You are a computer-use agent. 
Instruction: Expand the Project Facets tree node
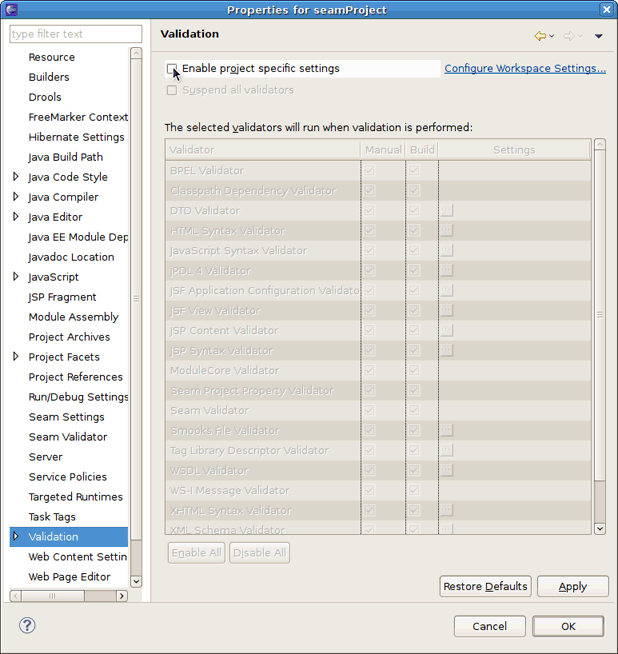click(16, 357)
